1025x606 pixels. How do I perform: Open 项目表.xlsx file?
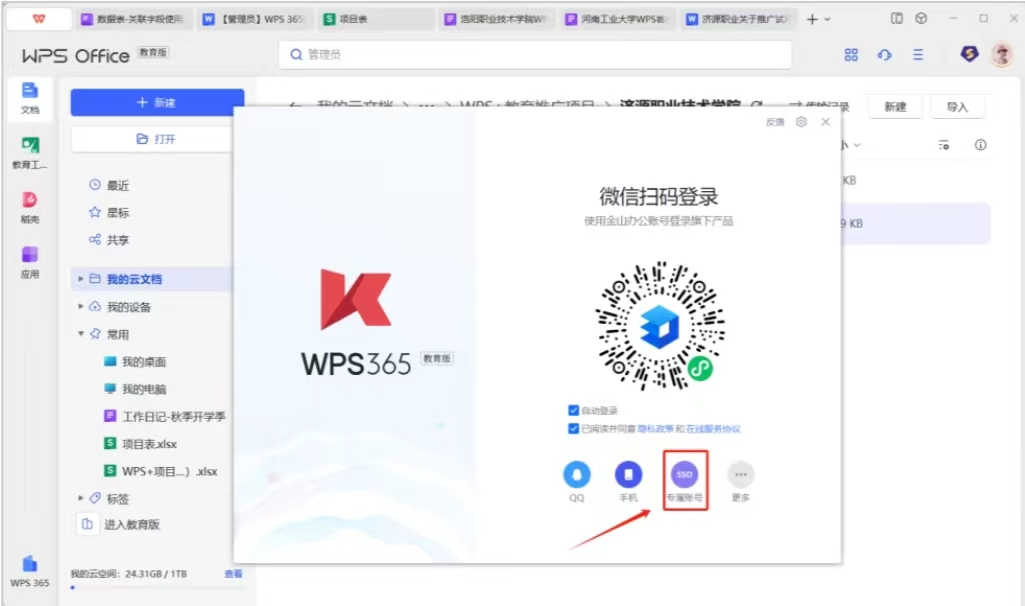[141, 444]
